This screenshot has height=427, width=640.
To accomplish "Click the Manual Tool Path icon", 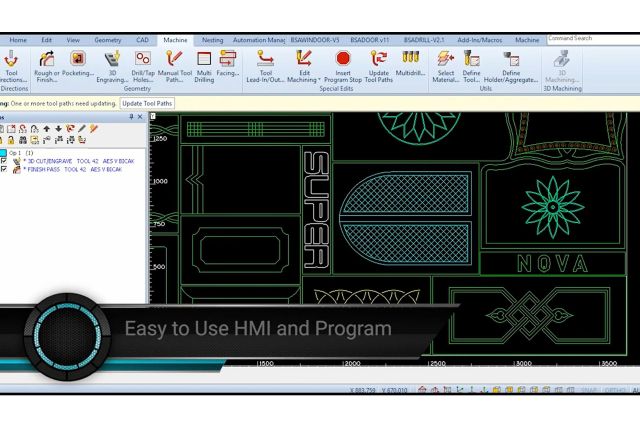I will (174, 64).
